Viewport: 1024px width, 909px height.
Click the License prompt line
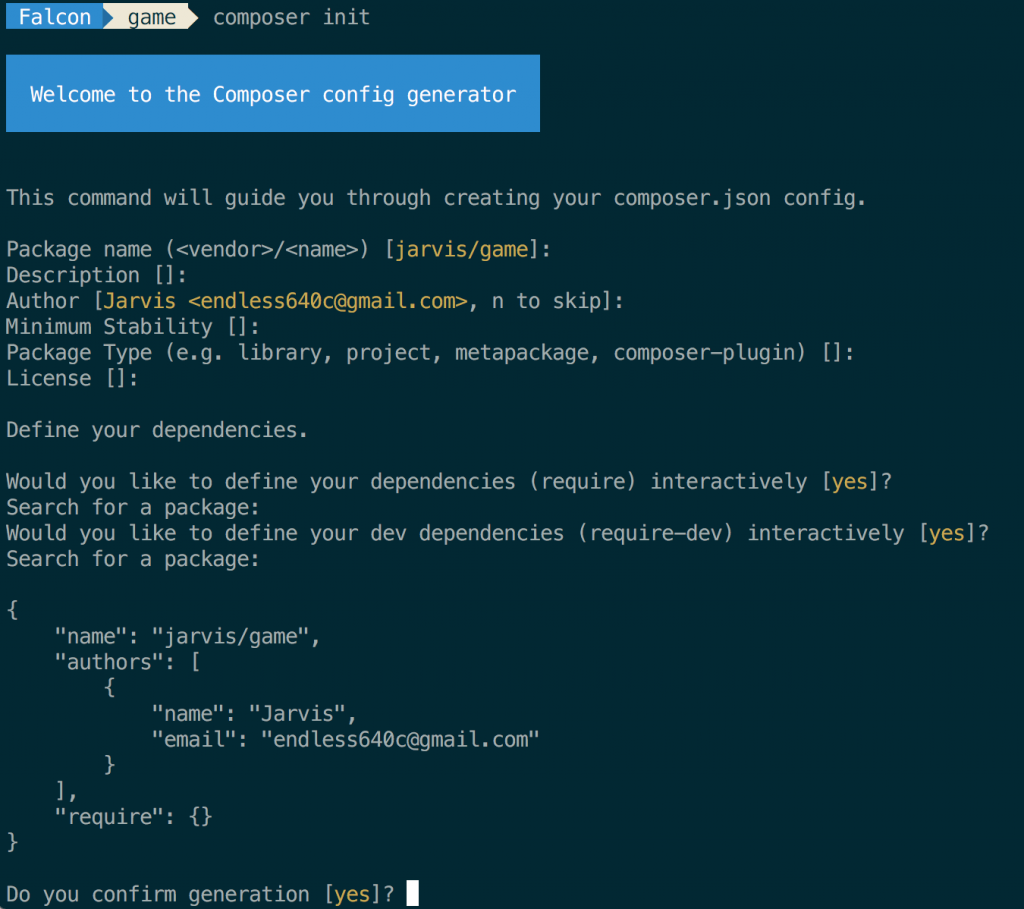(x=72, y=379)
